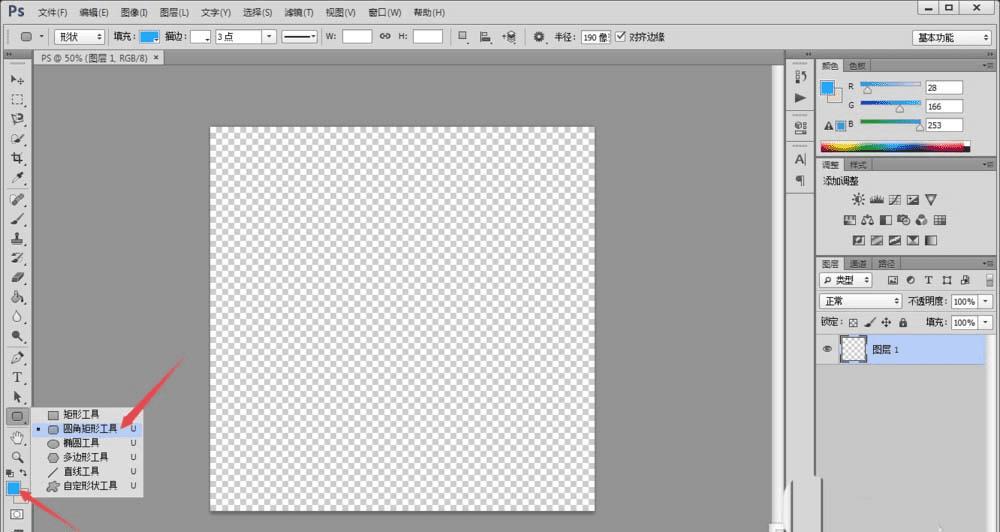Open path alignment options
Viewport: 1000px width, 532px height.
point(485,37)
